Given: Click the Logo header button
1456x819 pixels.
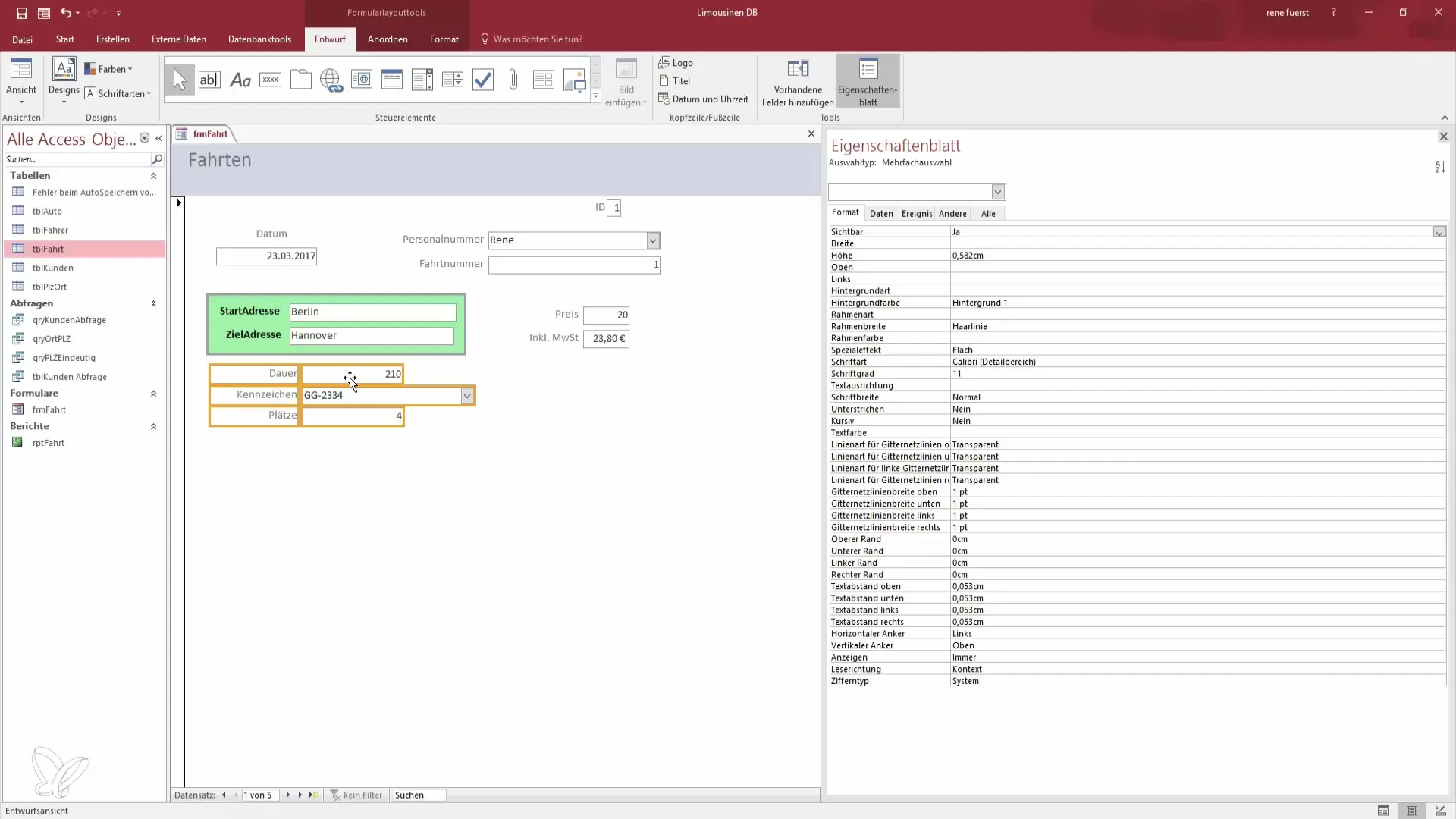Looking at the screenshot, I should [676, 63].
